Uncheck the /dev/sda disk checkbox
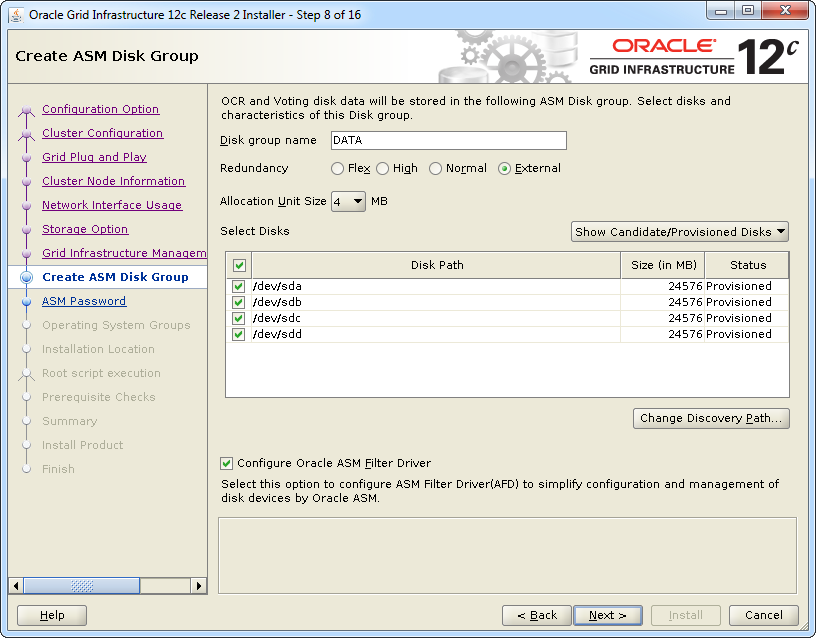Screen dimensions: 816x638 tap(238, 286)
